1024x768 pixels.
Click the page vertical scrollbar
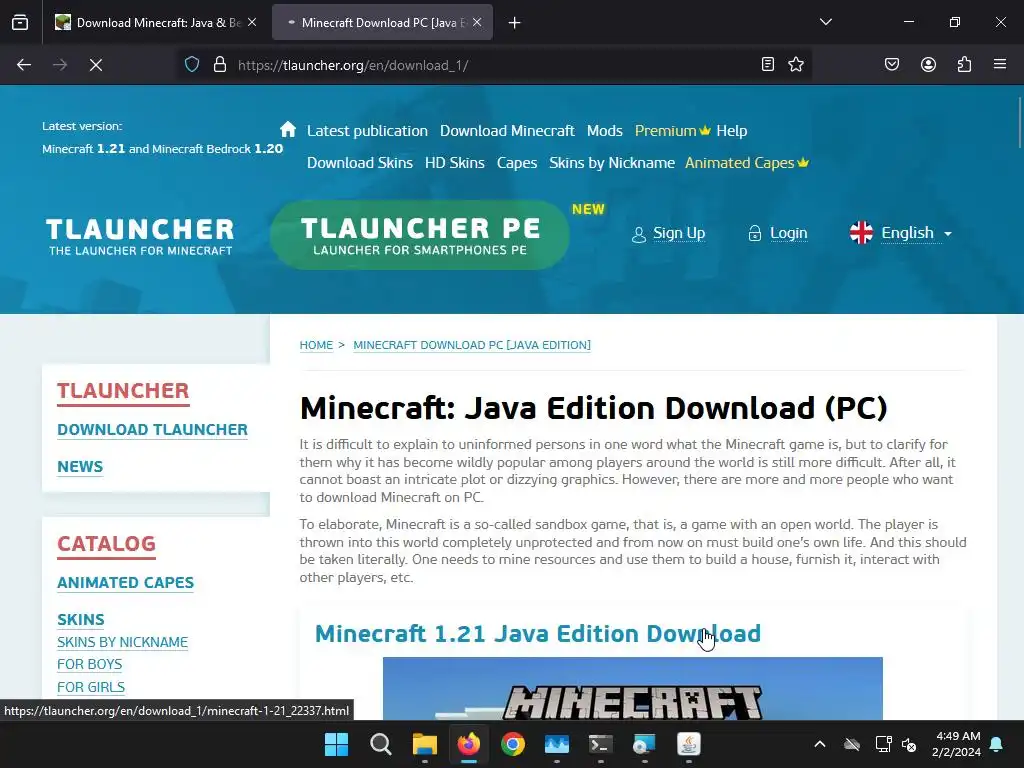1019,123
